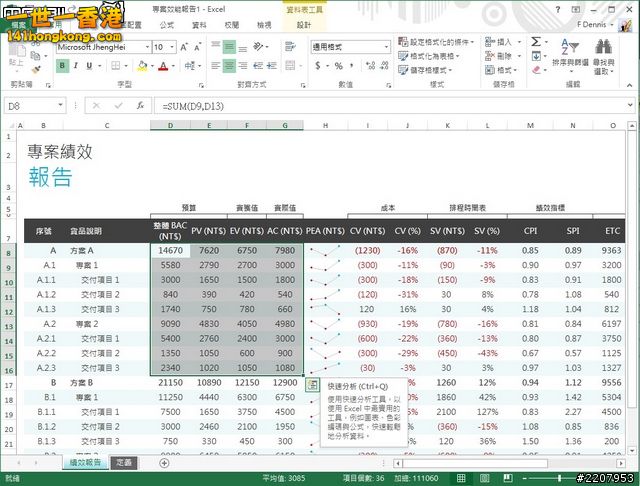Click the Find and Select binoculars icon
Image resolution: width=640 pixels, height=486 pixels.
coord(603,47)
